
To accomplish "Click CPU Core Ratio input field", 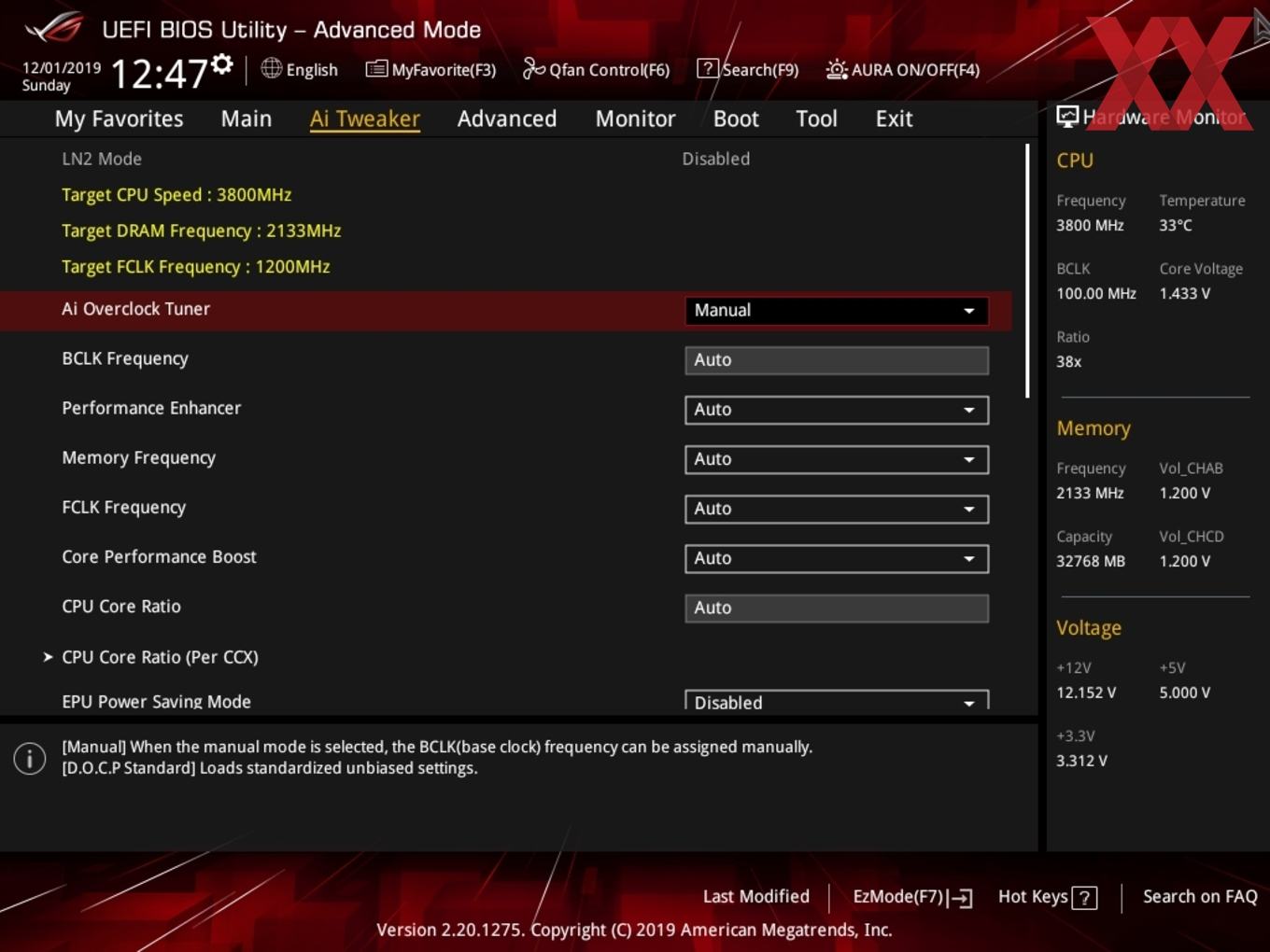I will [837, 608].
